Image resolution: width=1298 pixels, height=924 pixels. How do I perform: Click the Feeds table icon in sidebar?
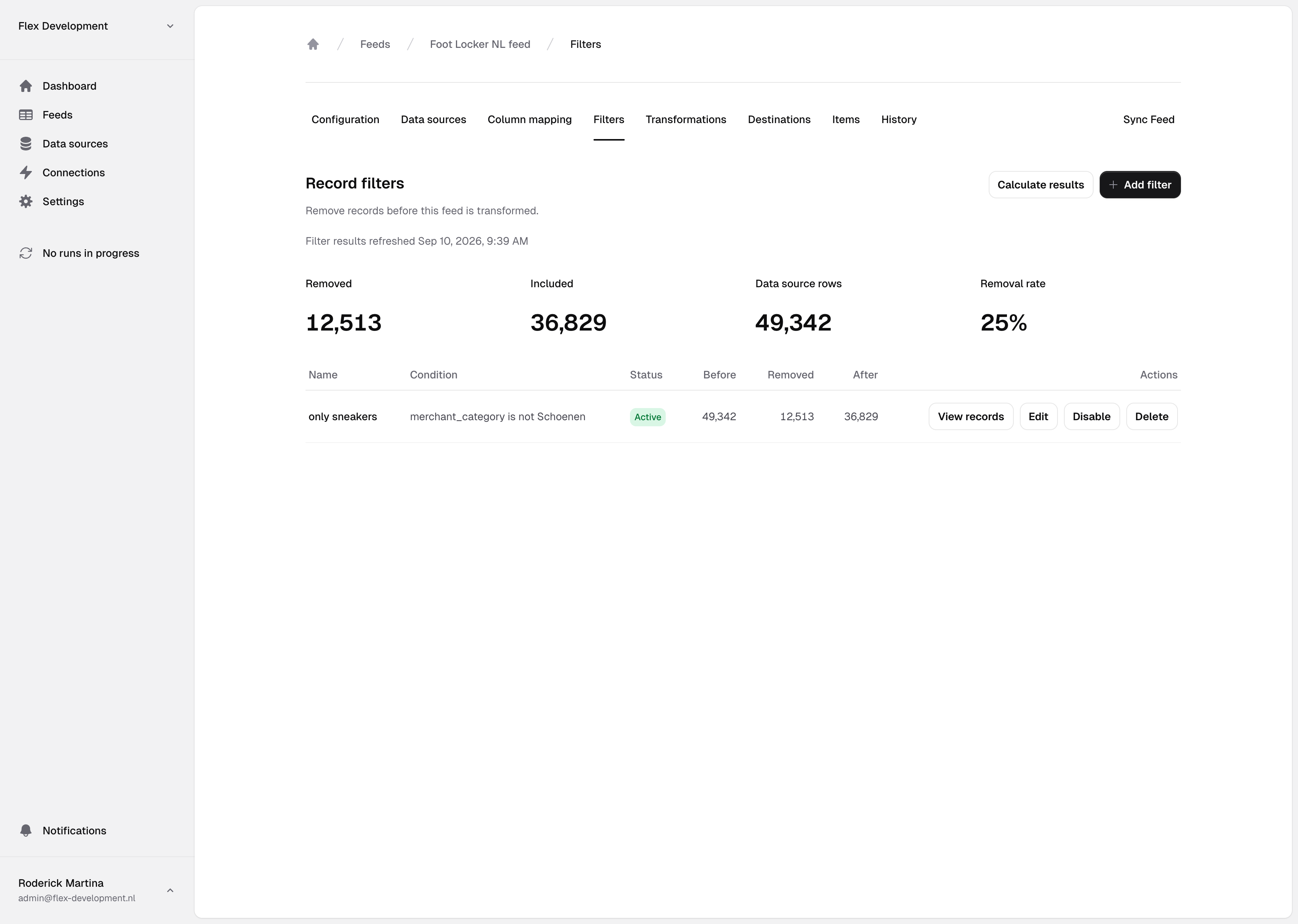coord(25,115)
